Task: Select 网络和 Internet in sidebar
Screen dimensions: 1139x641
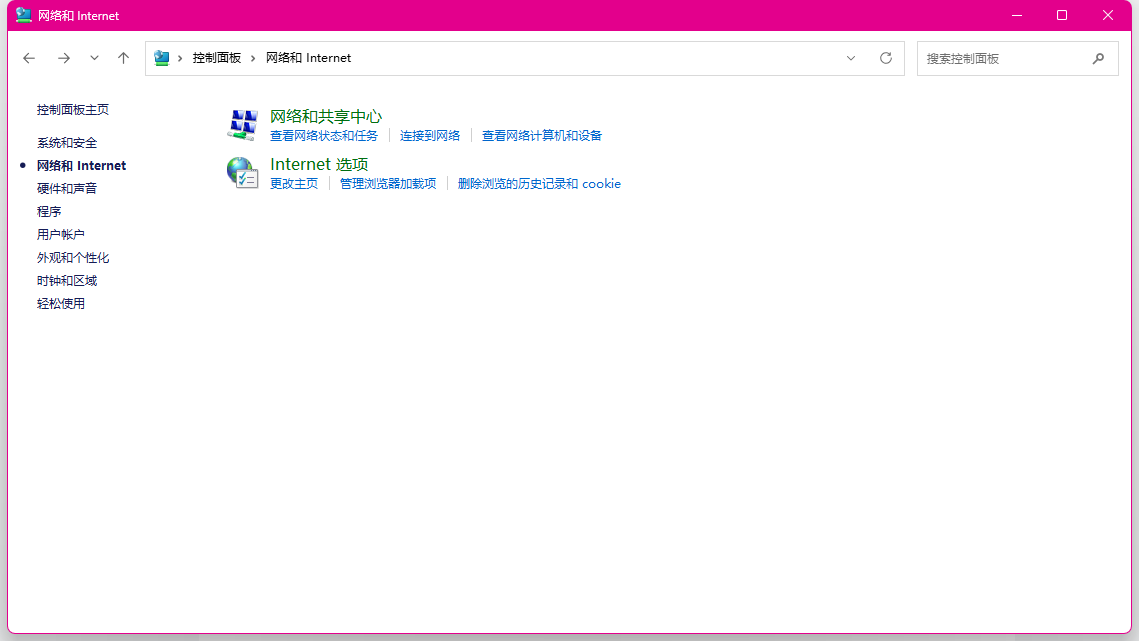Action: click(x=81, y=166)
